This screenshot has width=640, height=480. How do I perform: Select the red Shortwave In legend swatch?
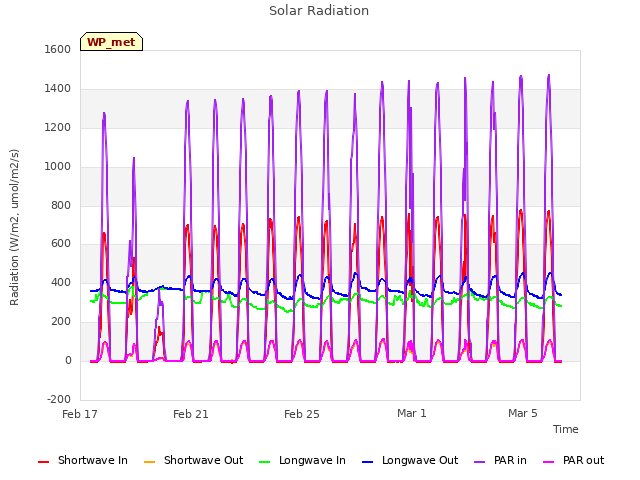(x=43, y=462)
